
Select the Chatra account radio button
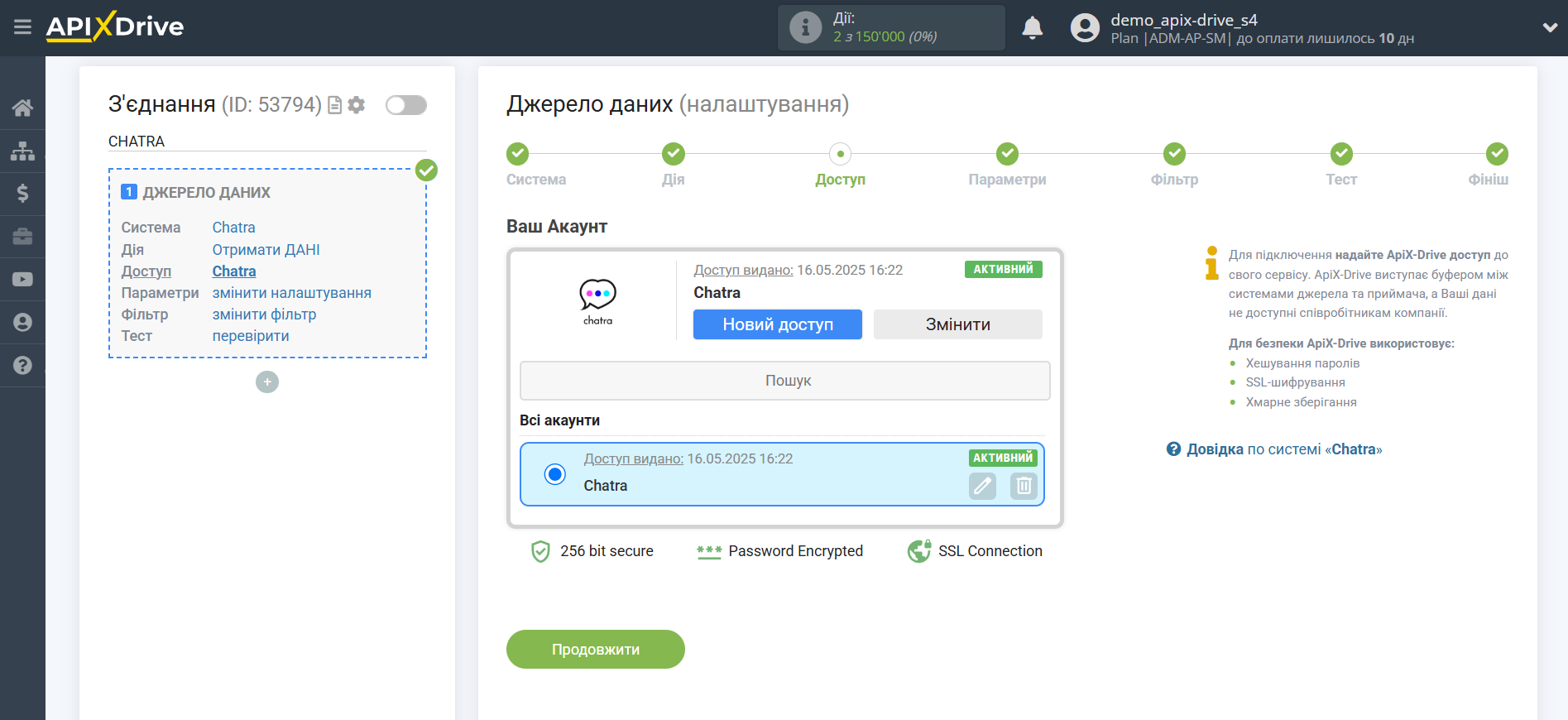point(555,474)
